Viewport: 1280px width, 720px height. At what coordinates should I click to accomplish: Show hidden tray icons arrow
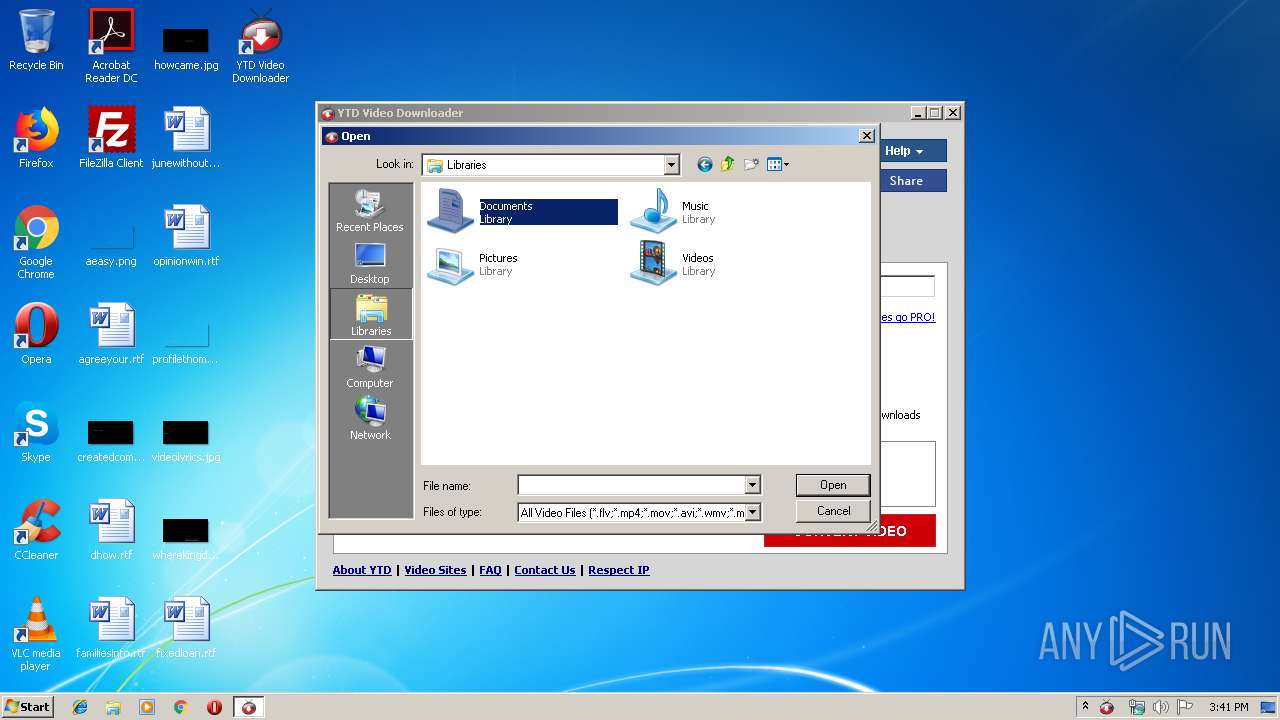[1086, 707]
